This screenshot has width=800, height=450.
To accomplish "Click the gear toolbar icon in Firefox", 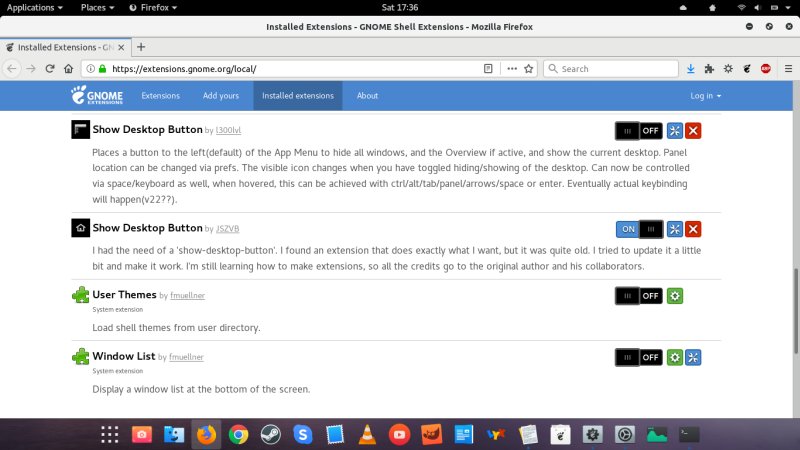I will [x=728, y=68].
